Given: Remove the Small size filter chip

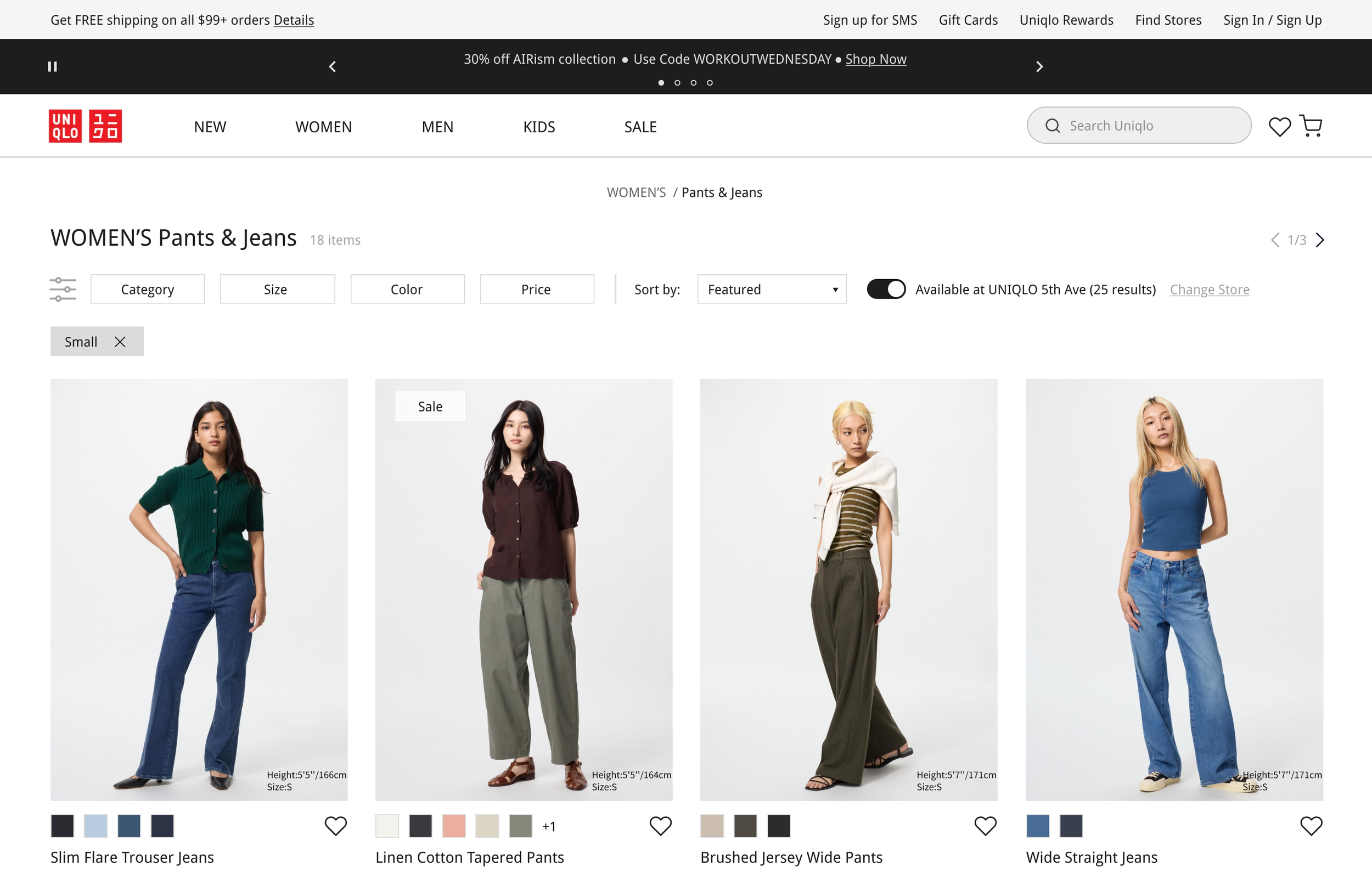Looking at the screenshot, I should [x=120, y=342].
